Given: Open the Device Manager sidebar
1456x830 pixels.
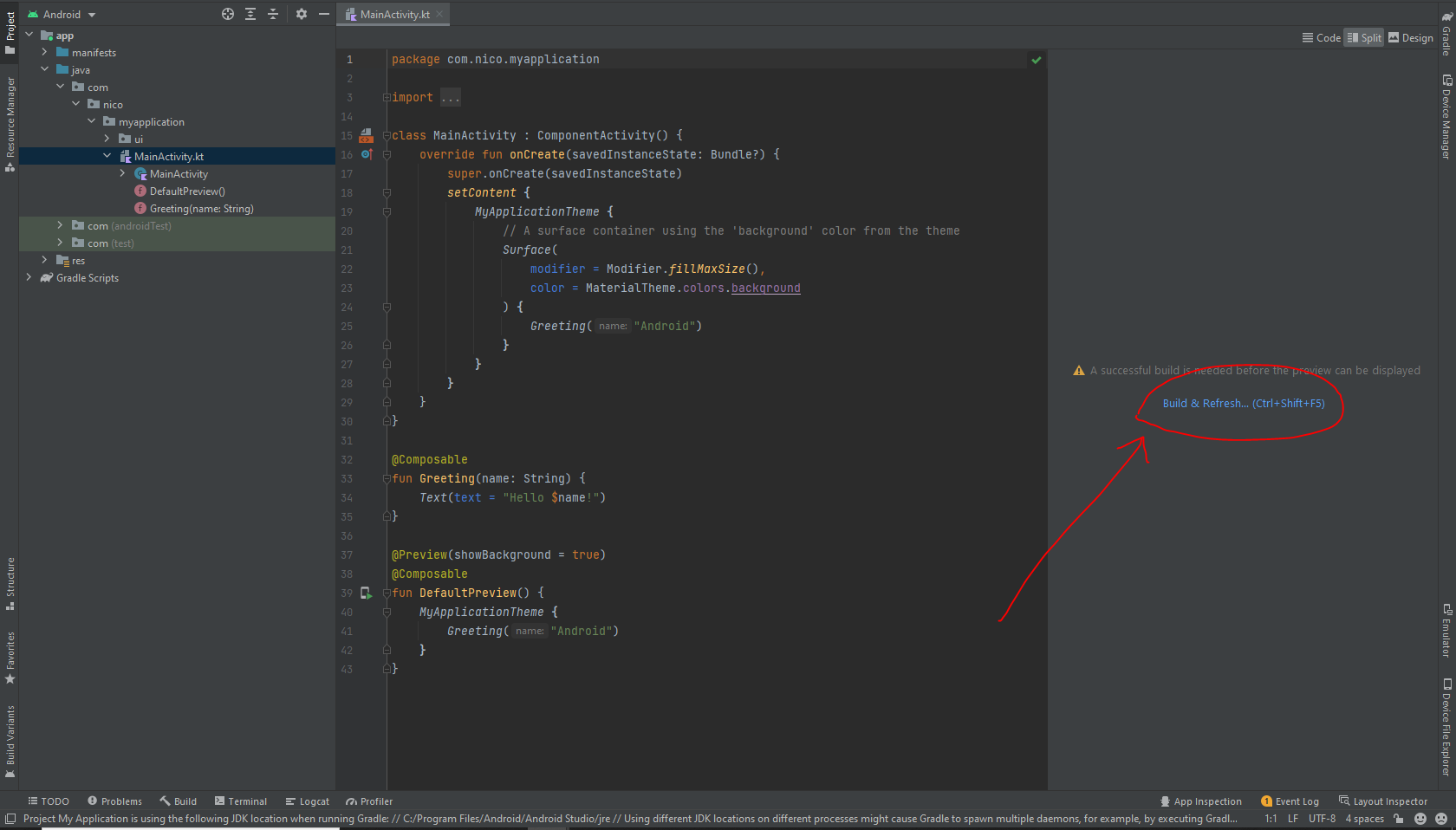Looking at the screenshot, I should pyautogui.click(x=1446, y=113).
